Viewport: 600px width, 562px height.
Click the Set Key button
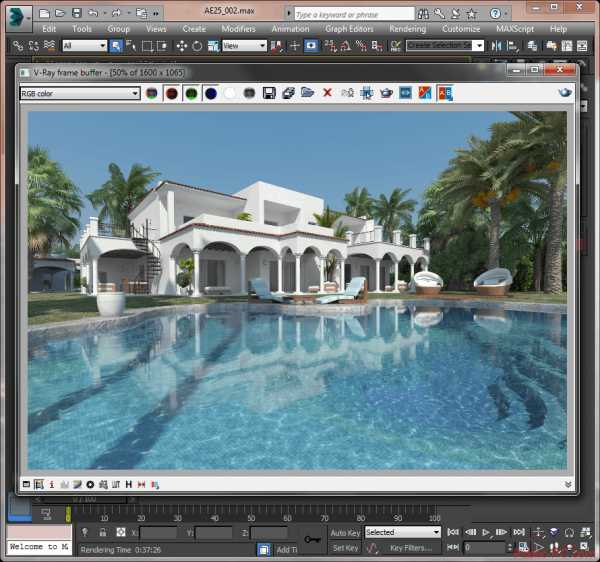[x=345, y=548]
